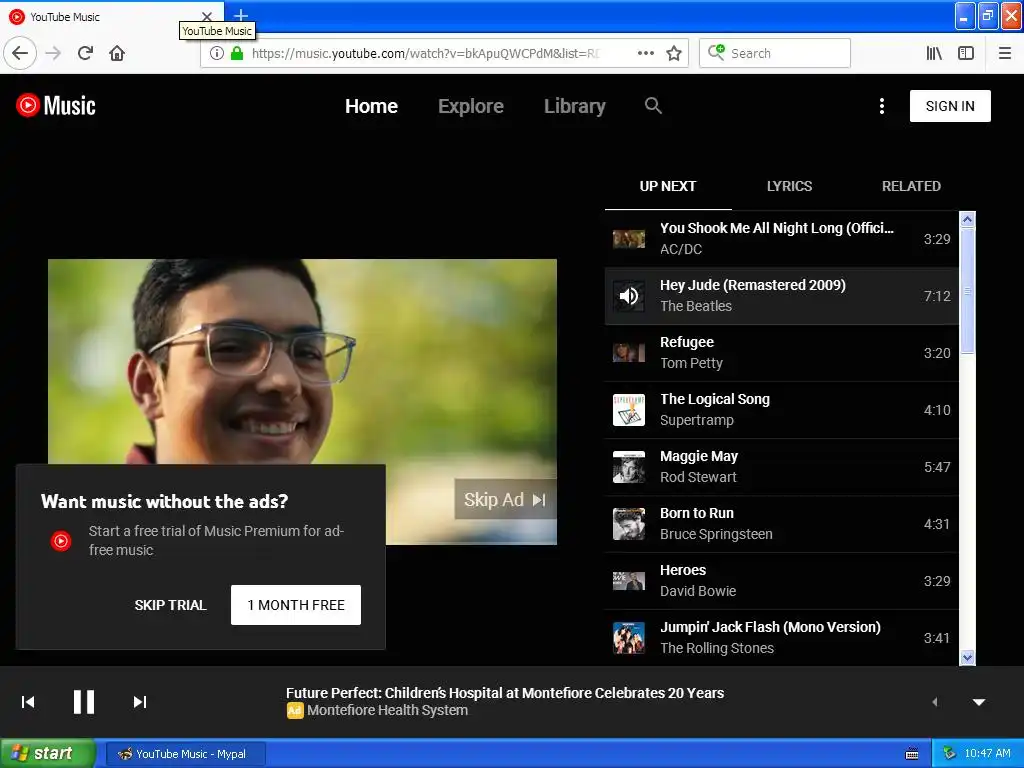Close the YouTube Music tab
The width and height of the screenshot is (1024, 768).
[x=207, y=16]
